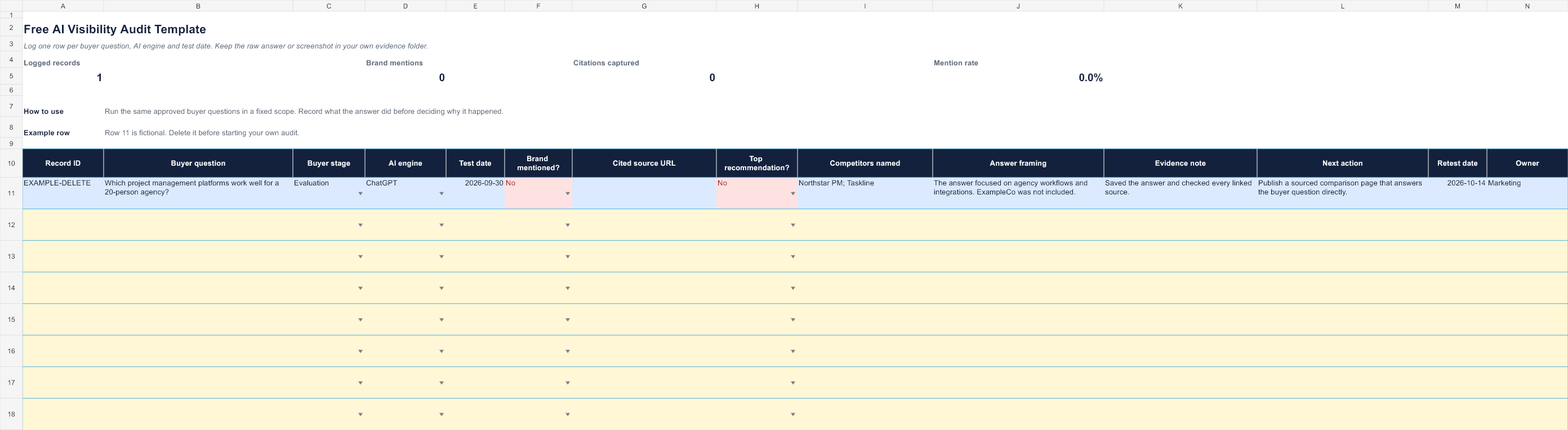This screenshot has height=430, width=1568.
Task: Click the 'Free AI Visibility Audit Template' title
Action: (x=115, y=29)
